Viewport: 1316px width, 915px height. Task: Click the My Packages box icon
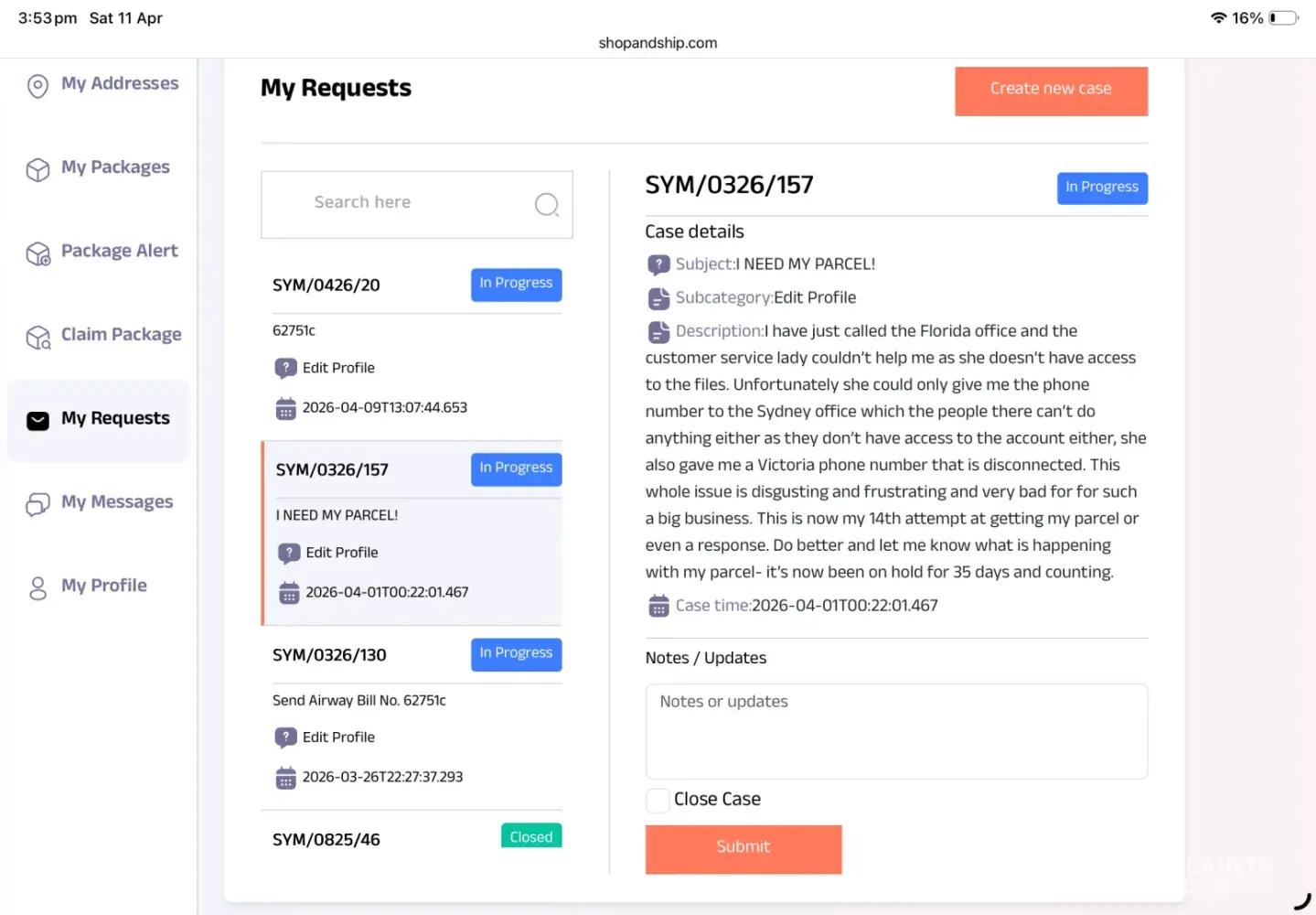click(x=37, y=170)
